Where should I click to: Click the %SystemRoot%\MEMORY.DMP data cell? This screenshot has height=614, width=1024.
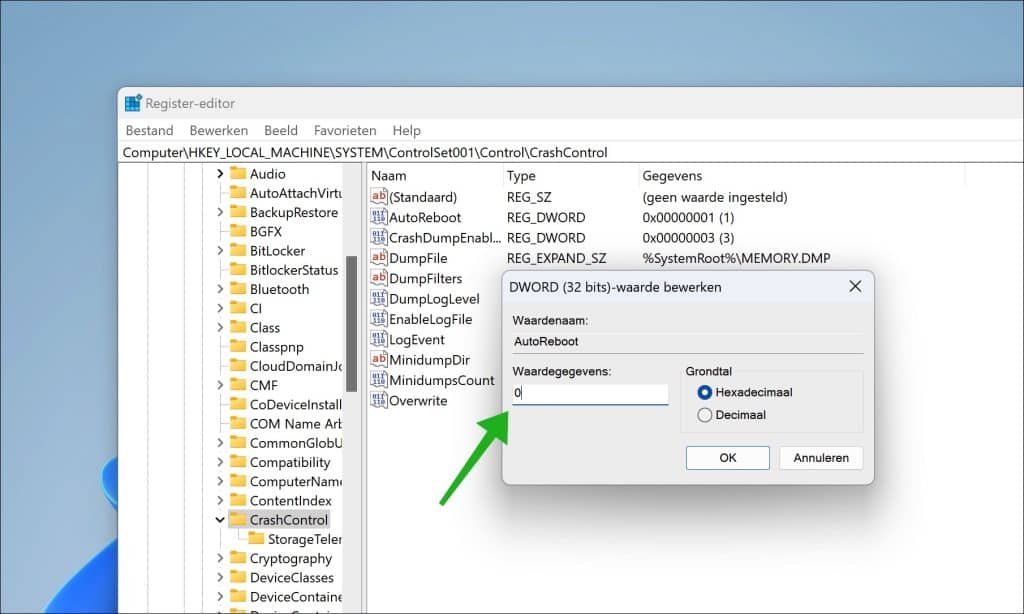pyautogui.click(x=736, y=258)
